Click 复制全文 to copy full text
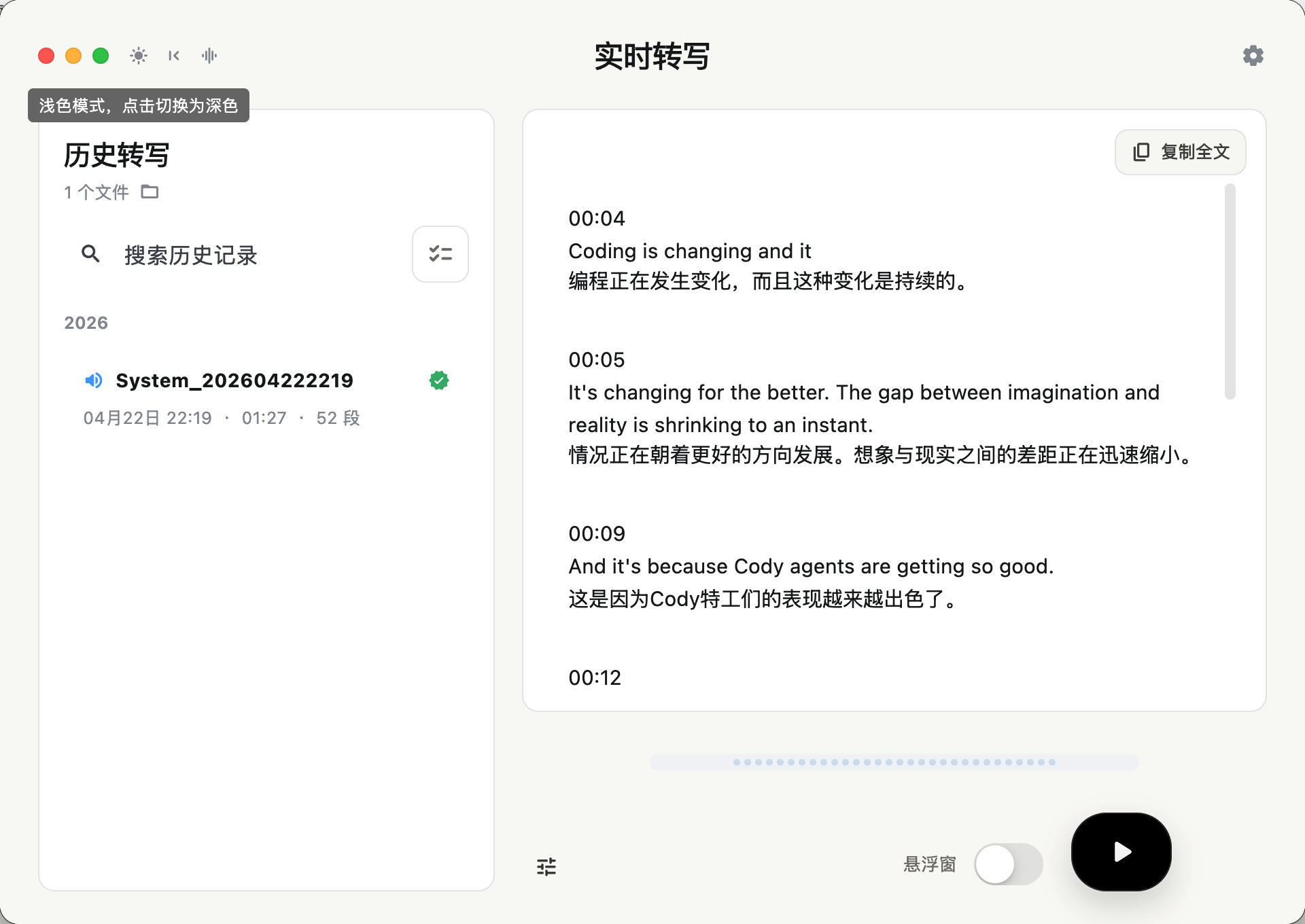The image size is (1305, 924). pyautogui.click(x=1180, y=152)
